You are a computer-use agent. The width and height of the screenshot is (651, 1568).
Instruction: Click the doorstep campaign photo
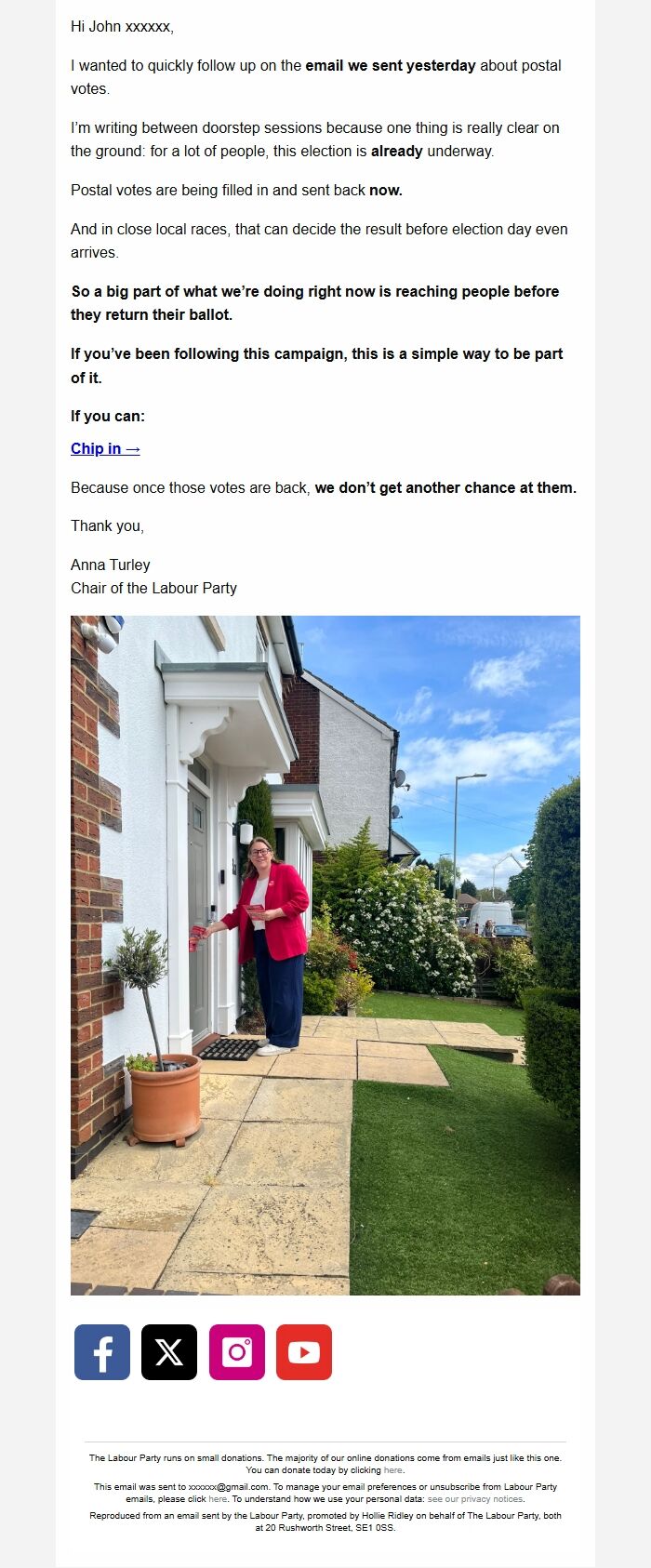point(325,955)
